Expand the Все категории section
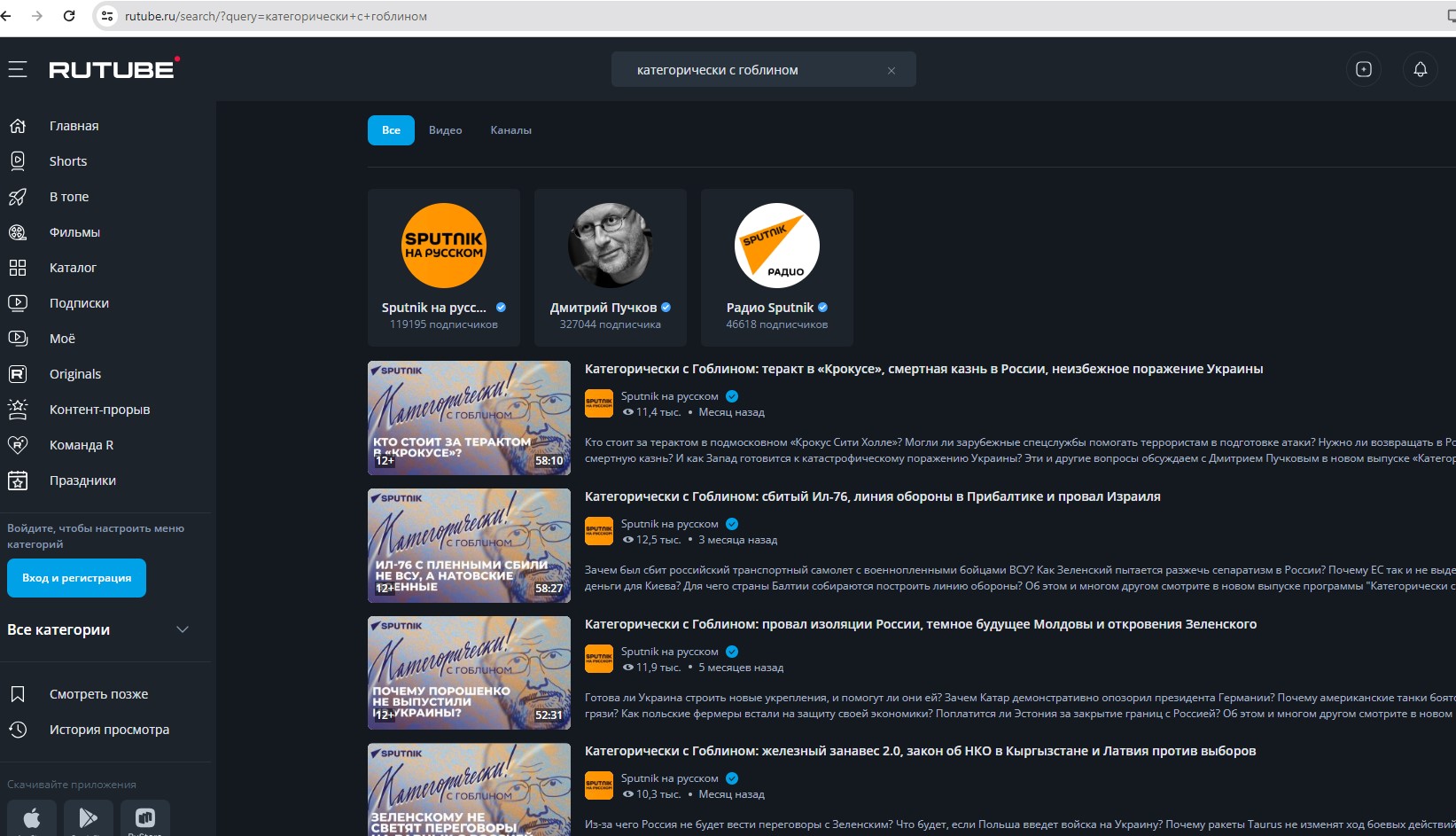Viewport: 1456px width, 836px height. point(97,630)
